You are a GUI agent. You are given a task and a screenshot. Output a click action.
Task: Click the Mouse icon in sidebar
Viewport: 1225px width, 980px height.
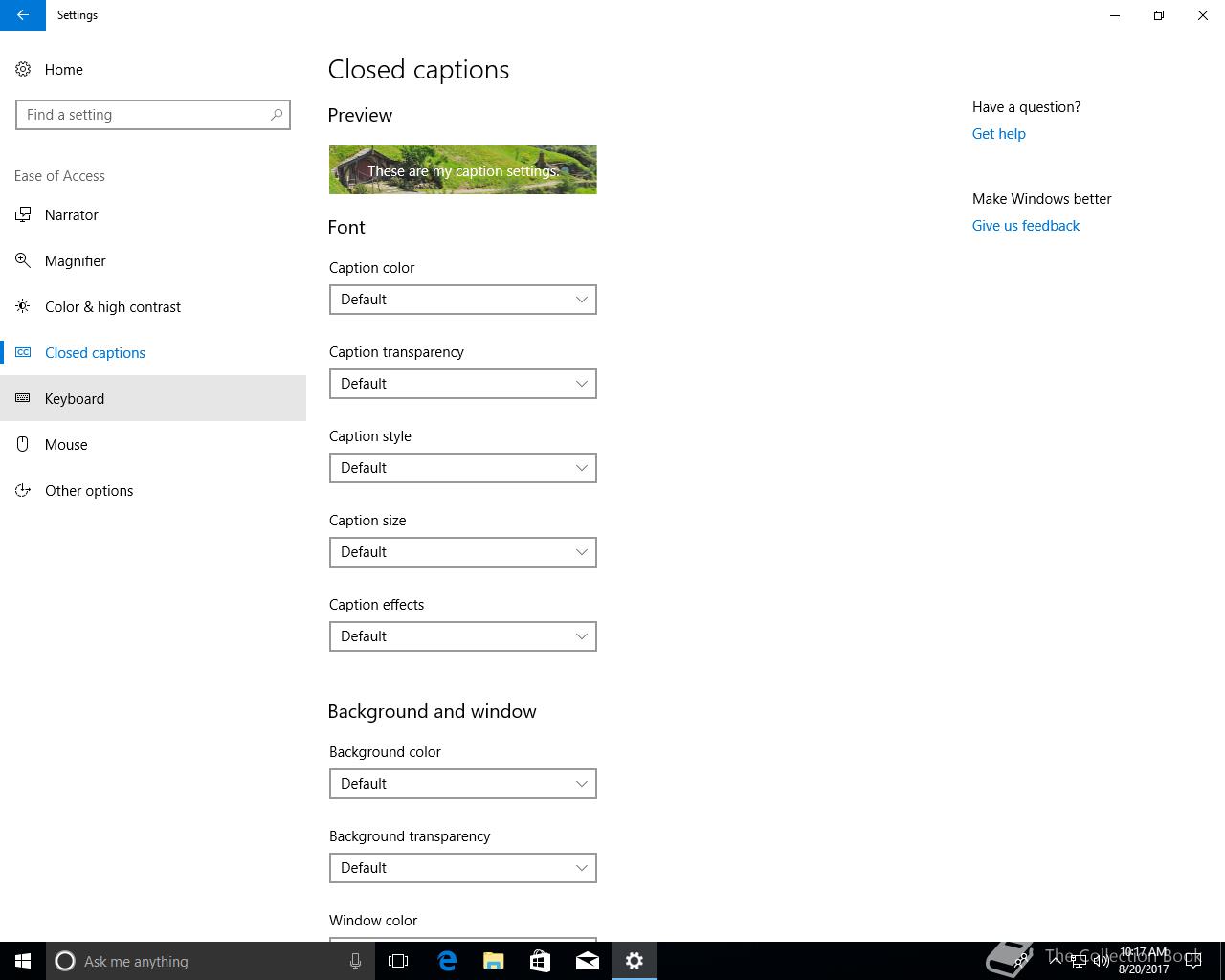pos(23,444)
